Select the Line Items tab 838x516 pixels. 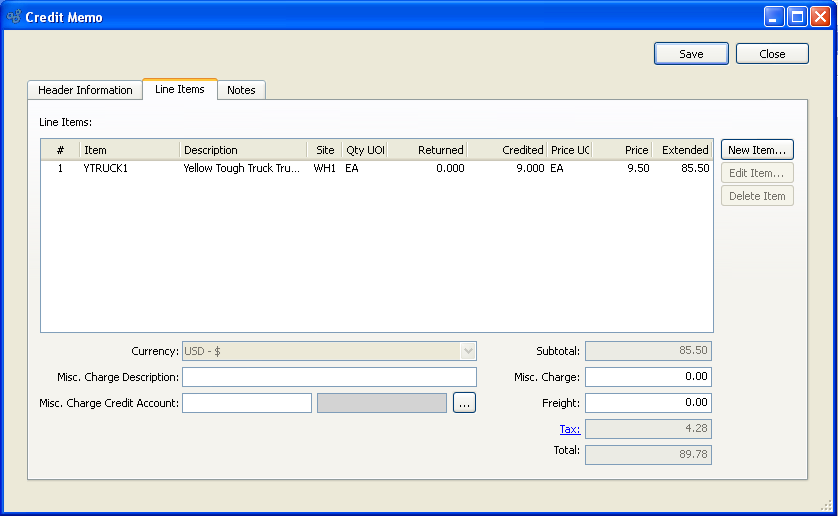tap(180, 89)
